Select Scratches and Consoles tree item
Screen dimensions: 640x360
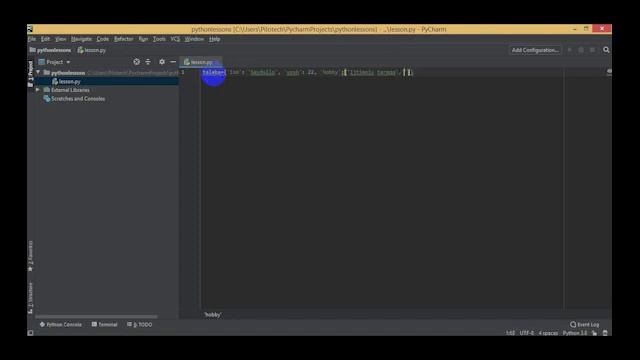pyautogui.click(x=78, y=99)
